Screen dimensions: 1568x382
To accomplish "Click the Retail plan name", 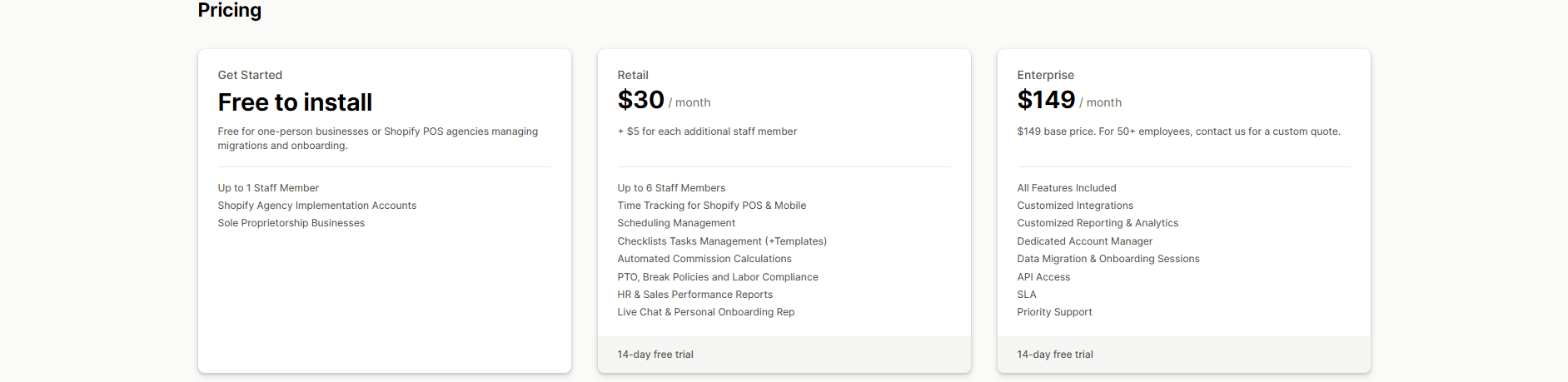I will [x=633, y=75].
